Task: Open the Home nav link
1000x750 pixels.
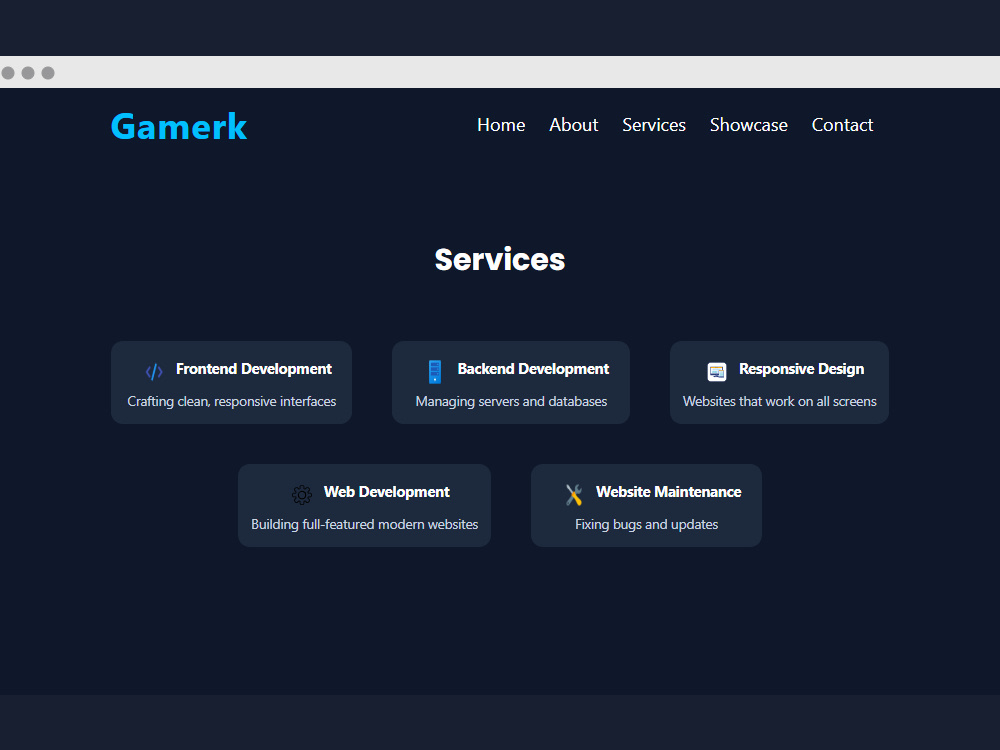Action: click(x=501, y=125)
